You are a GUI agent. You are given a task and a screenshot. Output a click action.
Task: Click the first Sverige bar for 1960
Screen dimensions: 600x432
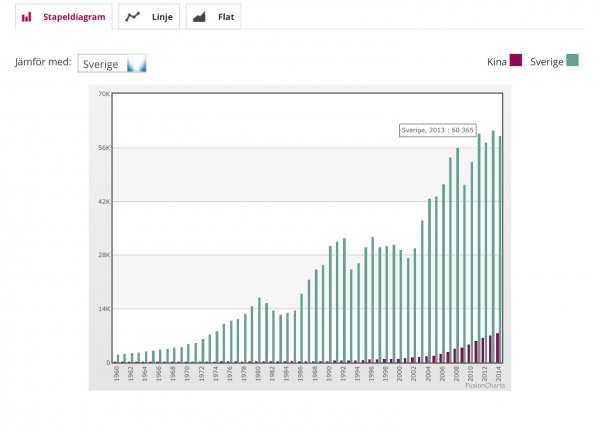pos(117,358)
